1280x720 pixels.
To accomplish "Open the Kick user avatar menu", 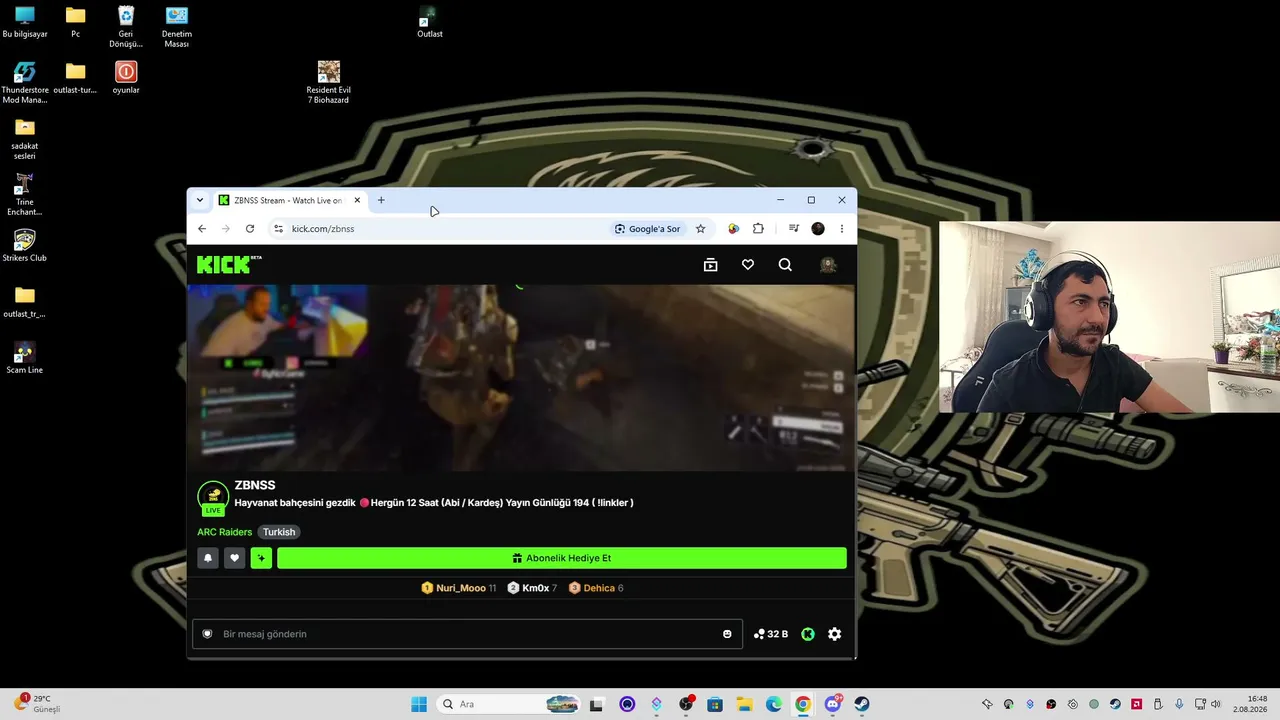I will pos(828,265).
